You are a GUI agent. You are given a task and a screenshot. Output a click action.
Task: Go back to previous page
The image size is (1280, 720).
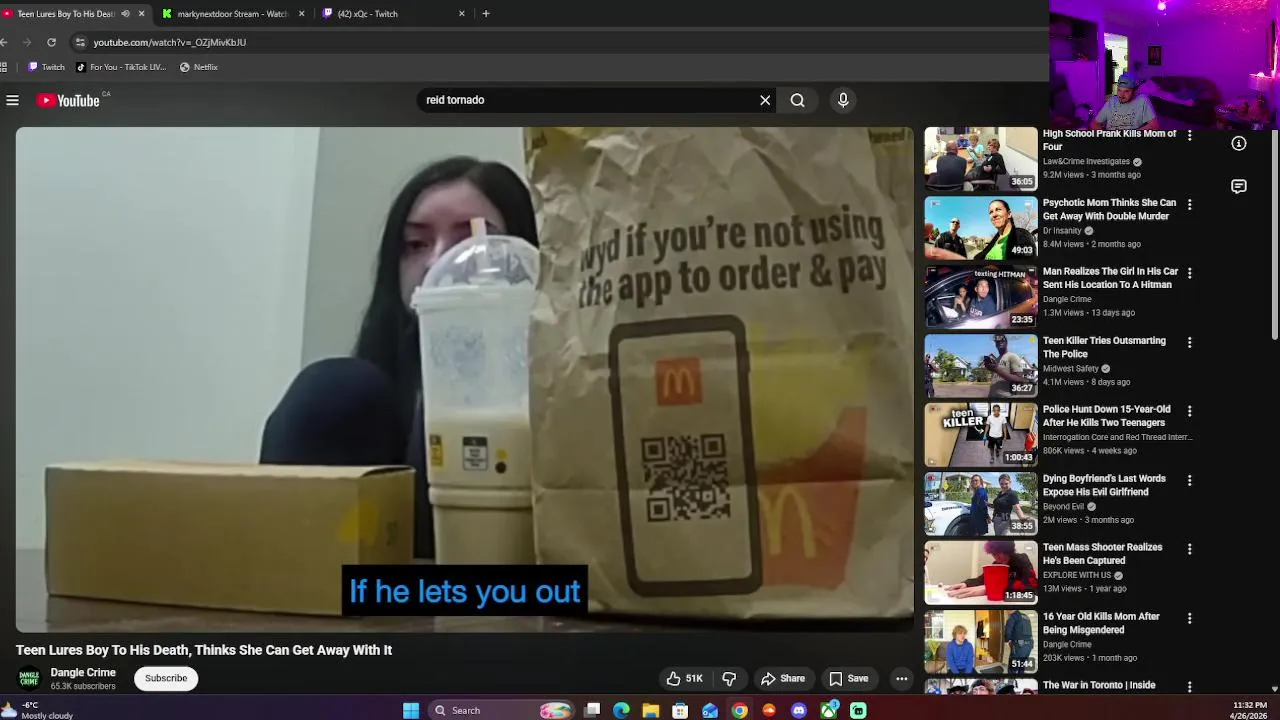pos(4,42)
